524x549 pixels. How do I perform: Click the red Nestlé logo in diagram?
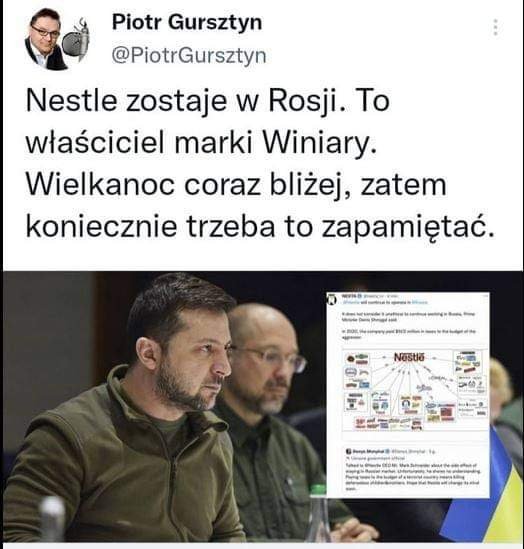tap(409, 357)
